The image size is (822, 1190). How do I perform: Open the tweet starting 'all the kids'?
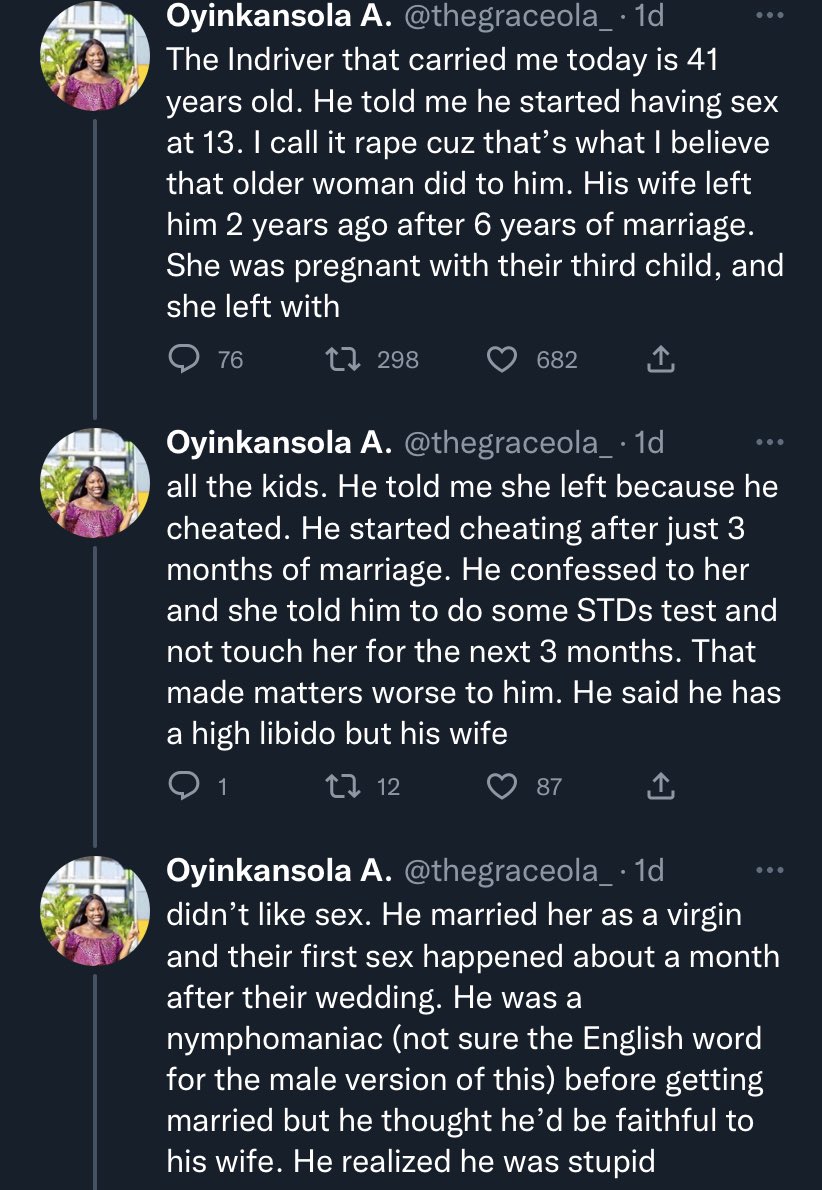(x=470, y=610)
